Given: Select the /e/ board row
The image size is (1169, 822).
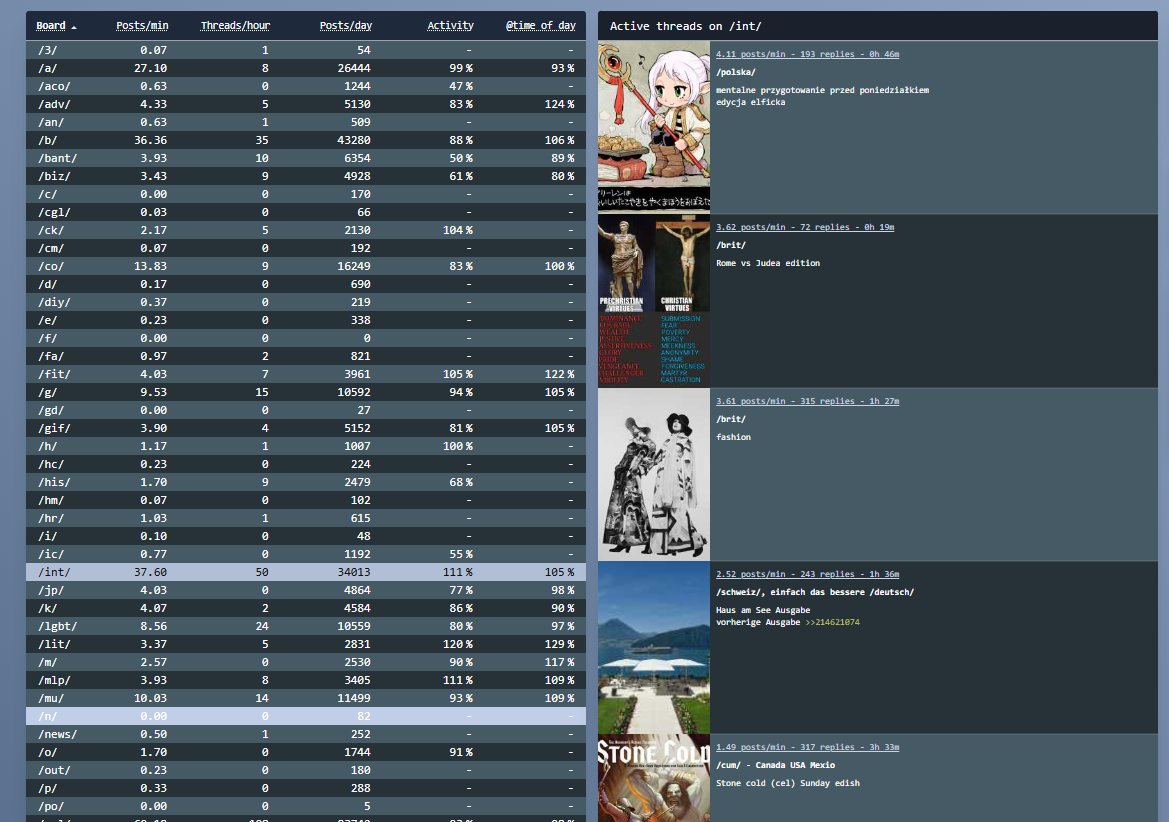Looking at the screenshot, I should click(x=306, y=320).
